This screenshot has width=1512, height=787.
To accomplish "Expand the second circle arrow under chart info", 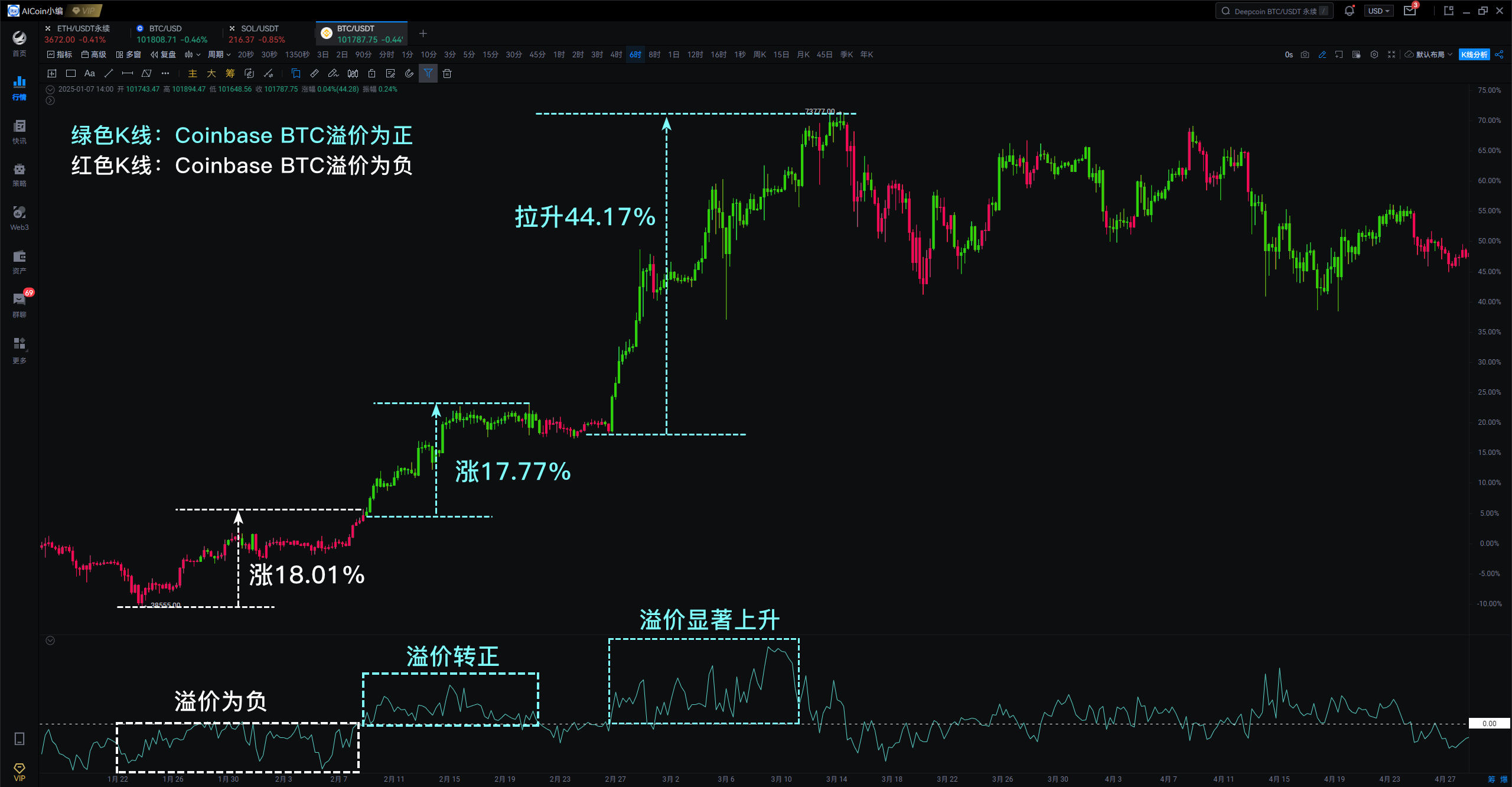I will coord(50,100).
